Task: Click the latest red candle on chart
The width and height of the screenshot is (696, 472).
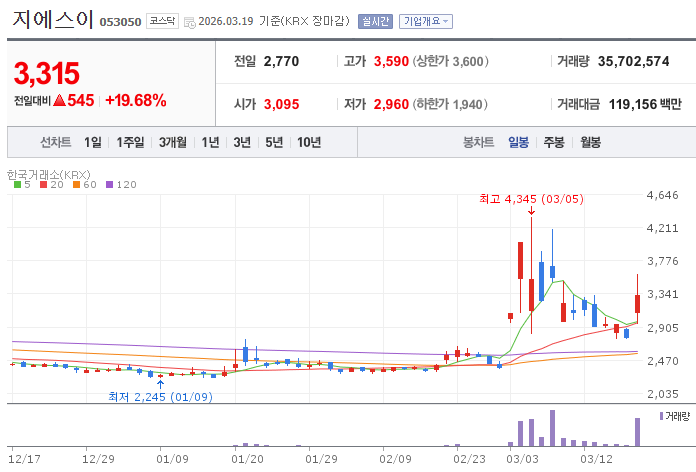Action: (637, 304)
